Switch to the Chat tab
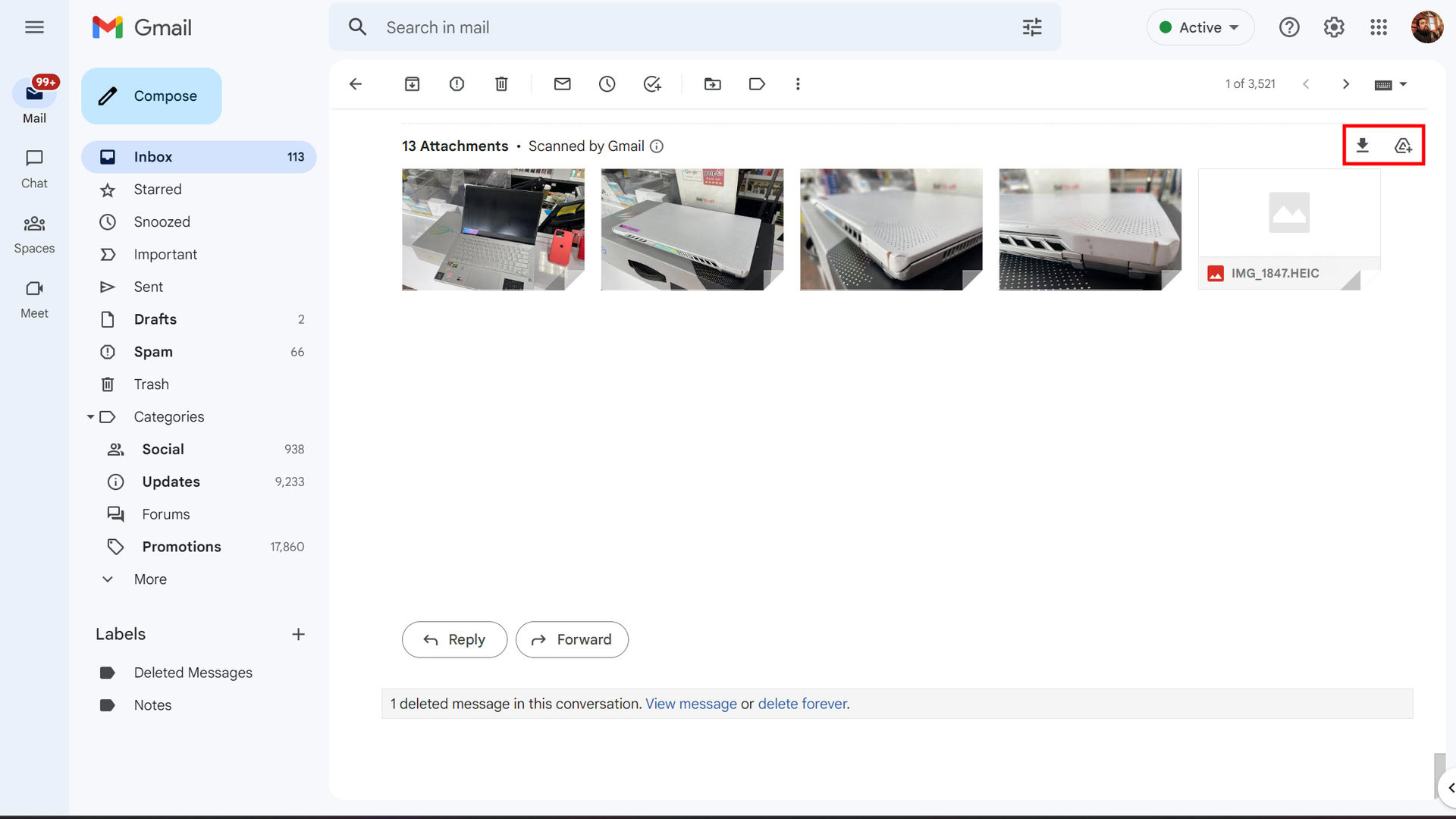 [34, 168]
